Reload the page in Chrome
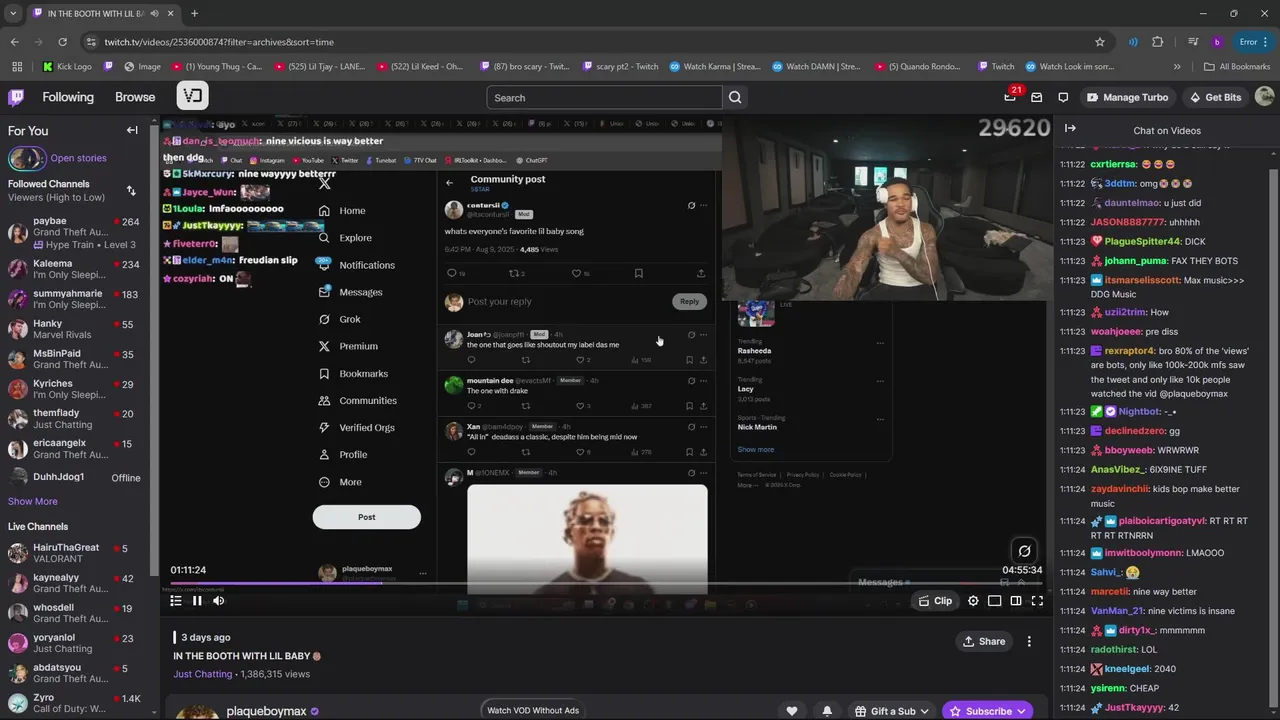1280x720 pixels. (x=62, y=42)
